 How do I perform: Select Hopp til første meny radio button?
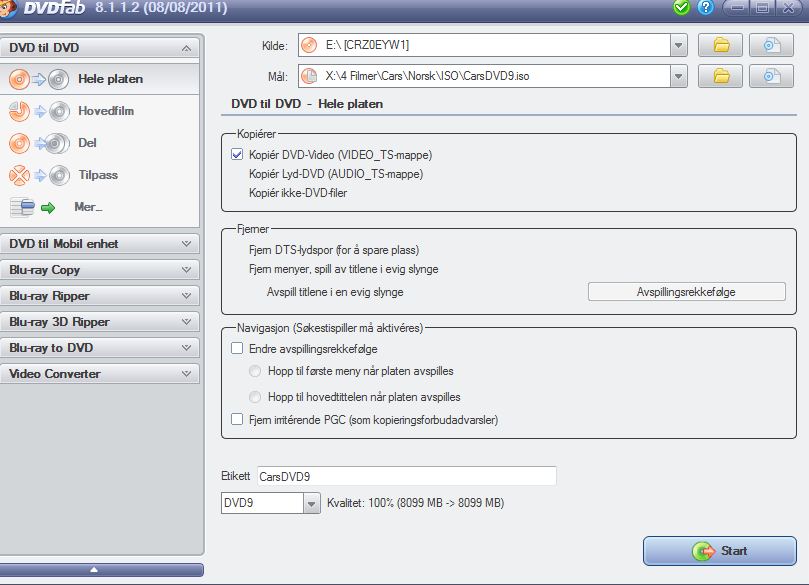(x=255, y=371)
